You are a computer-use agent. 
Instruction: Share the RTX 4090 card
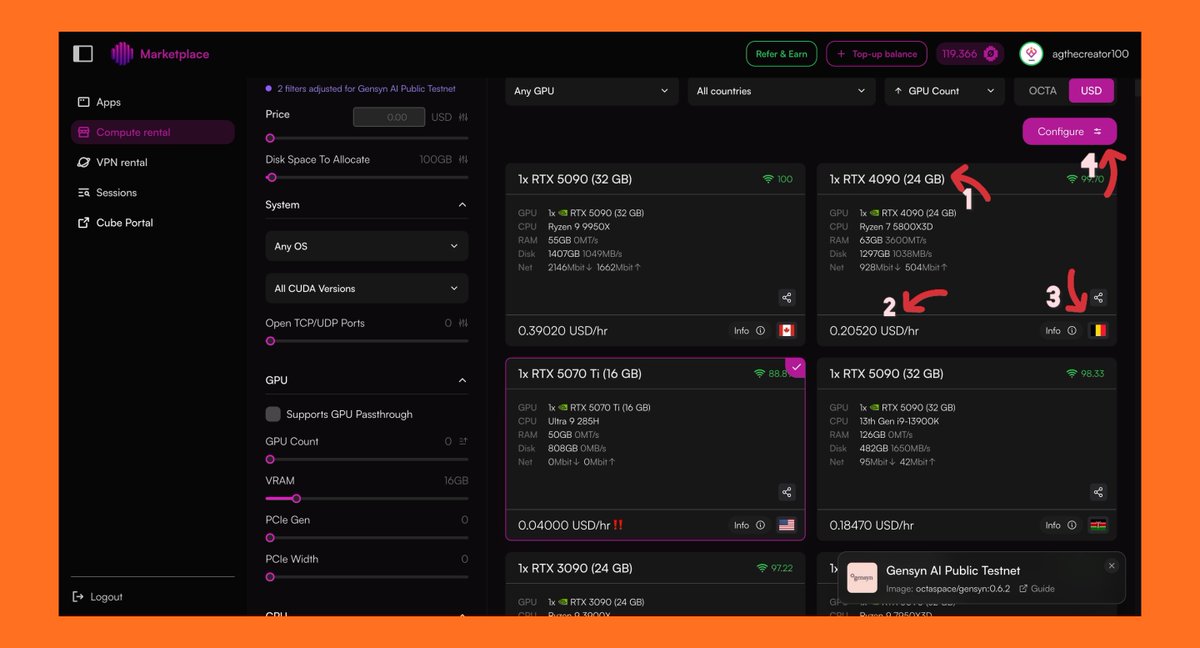(x=1098, y=297)
